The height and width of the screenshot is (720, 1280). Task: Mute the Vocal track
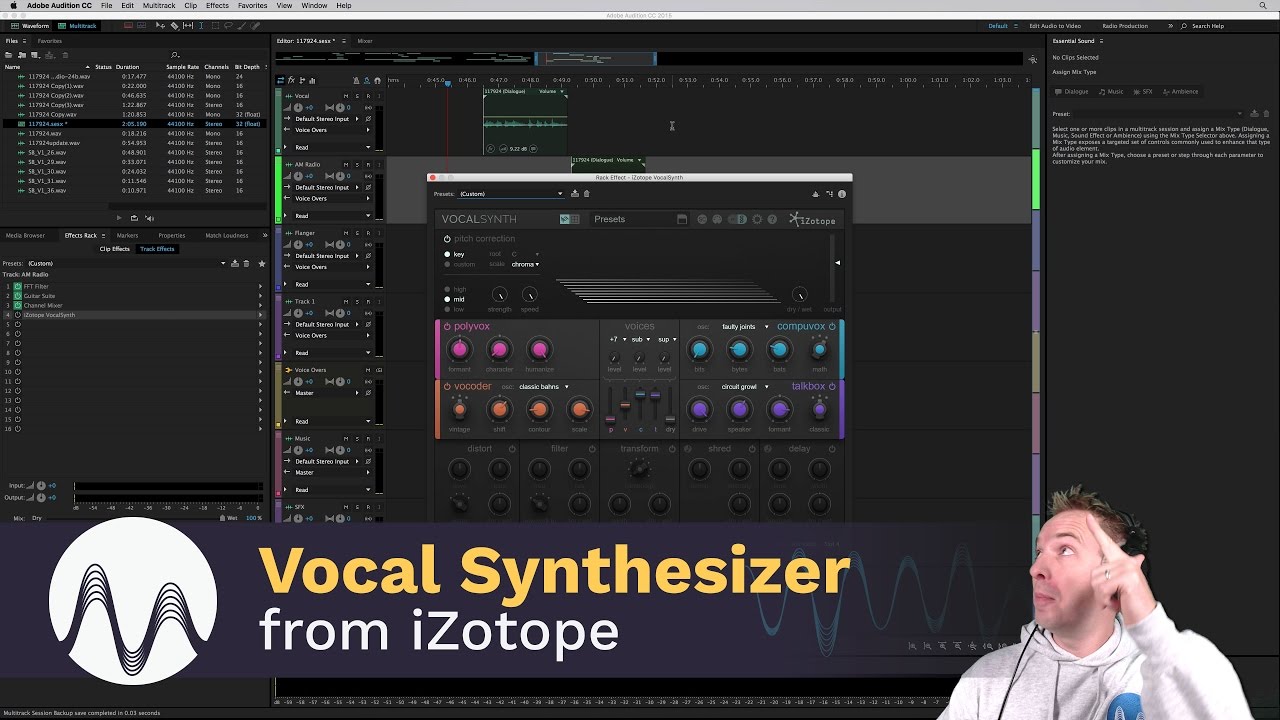coord(346,96)
